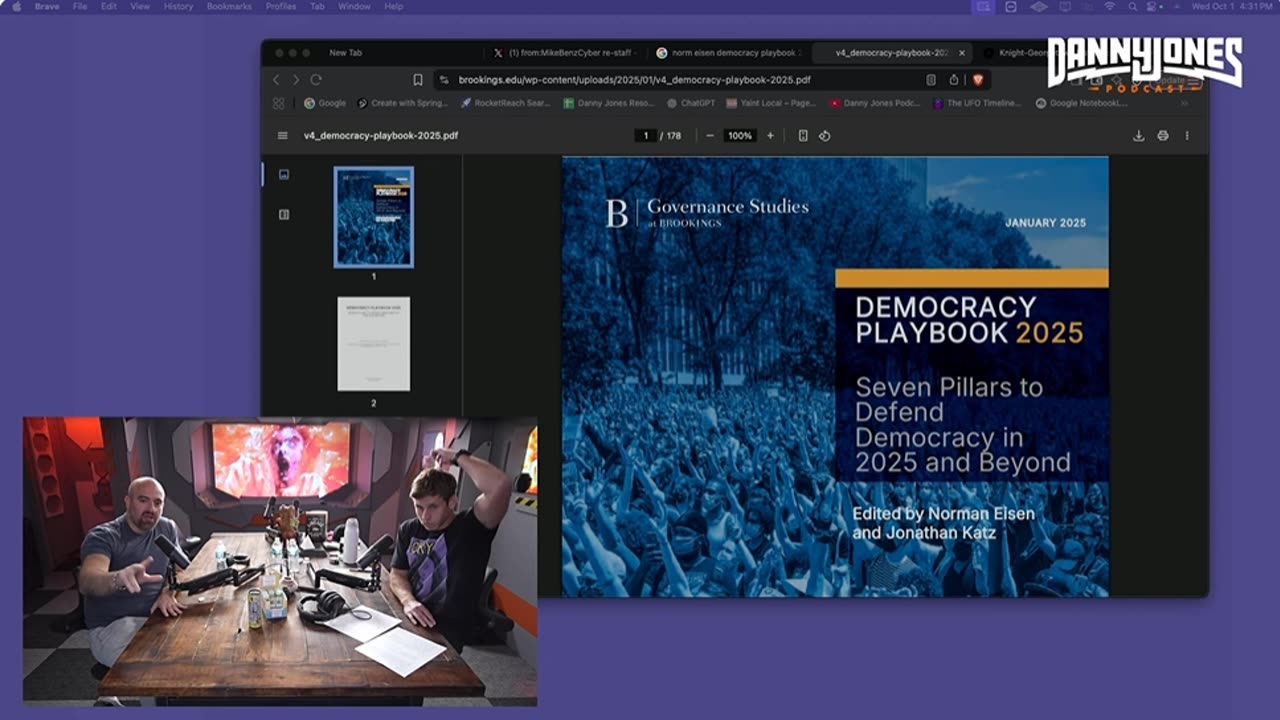
Task: Click the fit to page icon
Action: pyautogui.click(x=803, y=136)
